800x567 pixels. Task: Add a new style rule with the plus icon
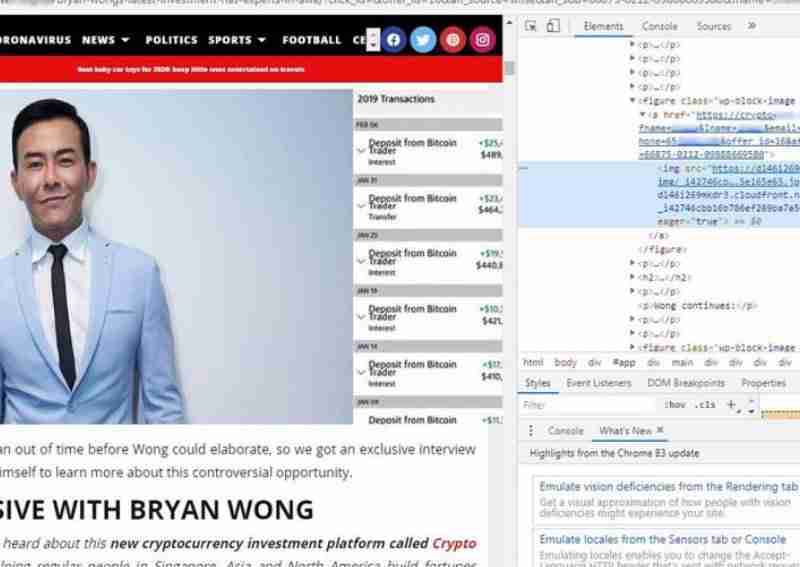point(731,405)
